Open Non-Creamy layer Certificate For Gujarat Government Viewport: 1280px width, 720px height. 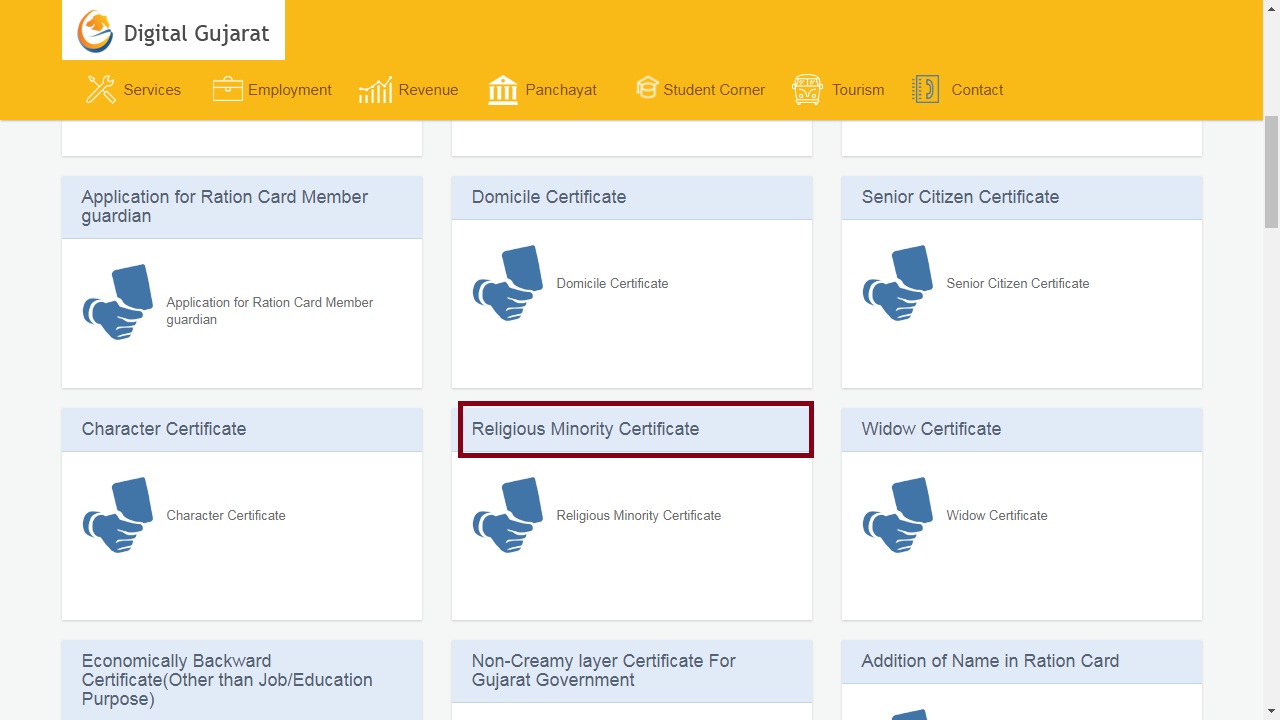pyautogui.click(x=603, y=670)
